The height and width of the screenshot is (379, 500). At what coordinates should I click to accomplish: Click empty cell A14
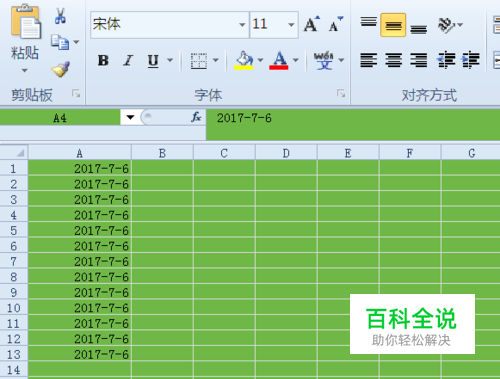click(x=80, y=369)
